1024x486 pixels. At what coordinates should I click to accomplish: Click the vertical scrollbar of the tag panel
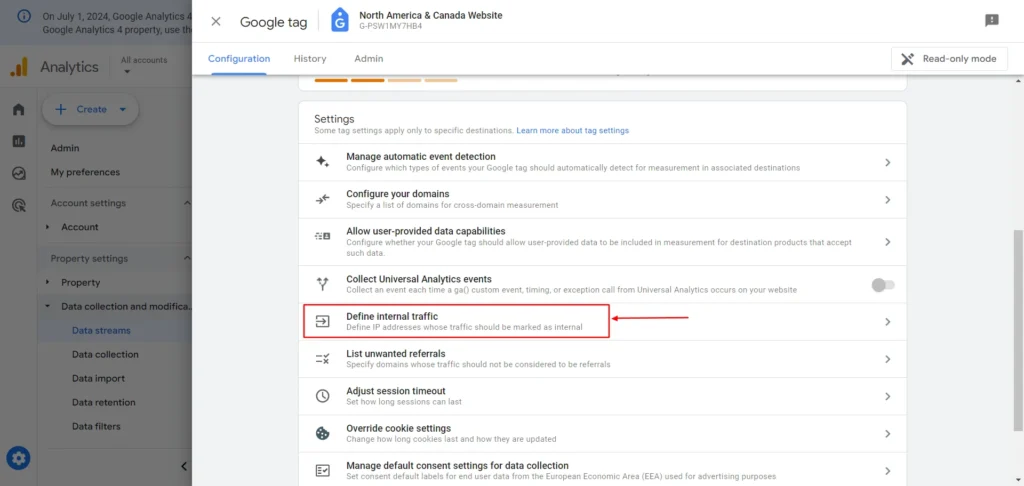point(1018,330)
